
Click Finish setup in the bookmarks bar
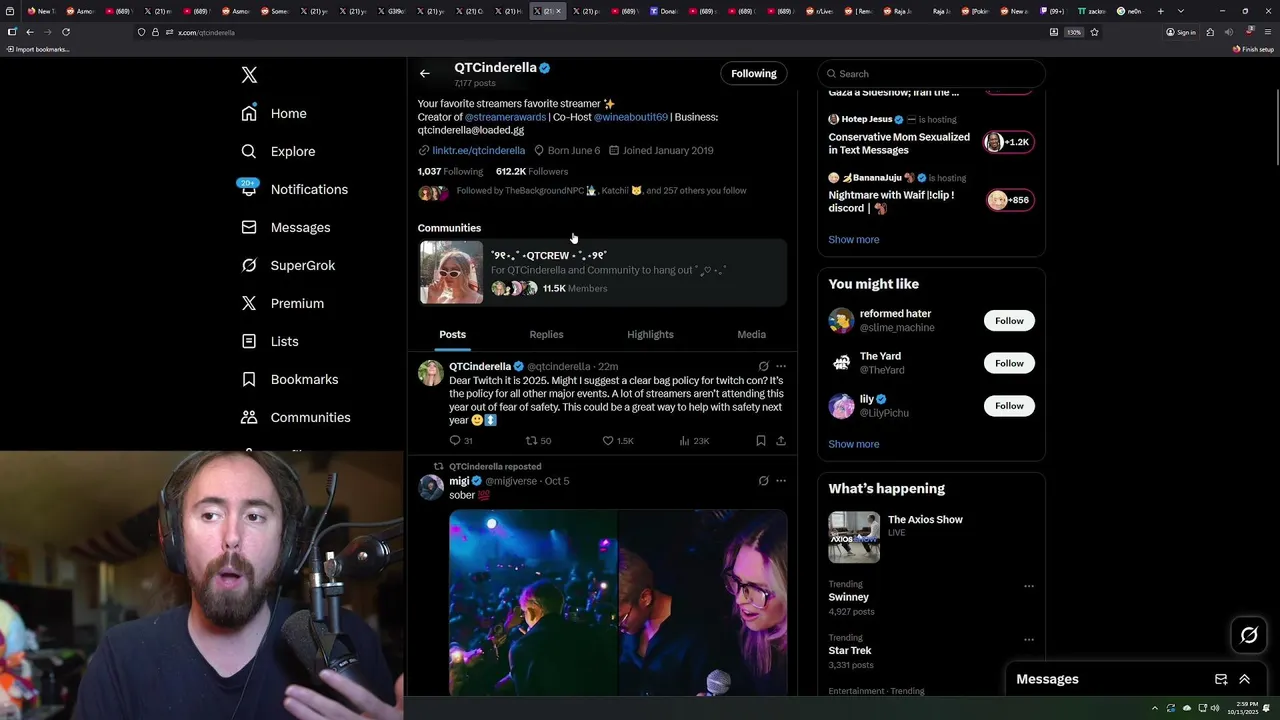pyautogui.click(x=1253, y=49)
